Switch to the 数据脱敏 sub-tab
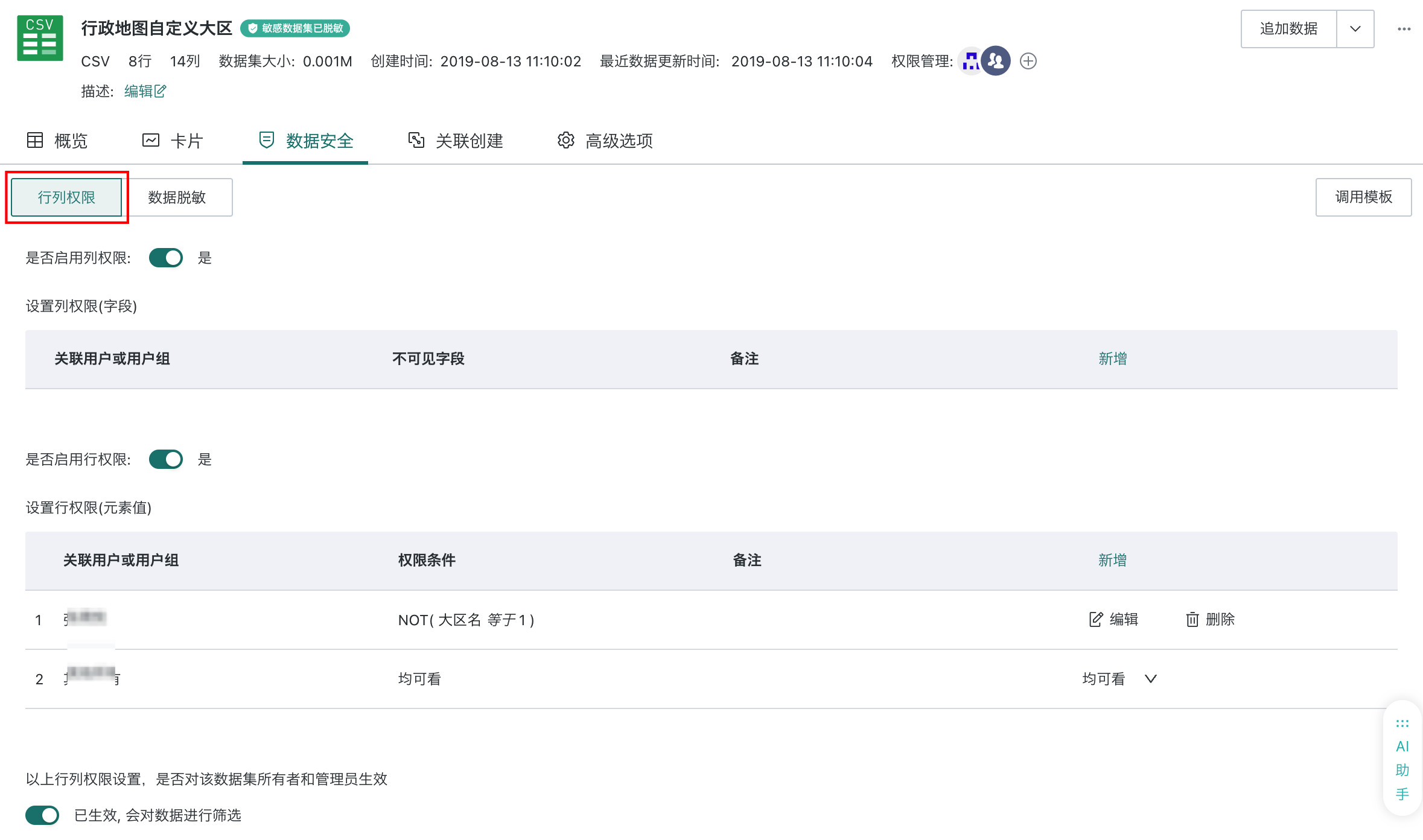This screenshot has width=1423, height=840. coord(177,197)
